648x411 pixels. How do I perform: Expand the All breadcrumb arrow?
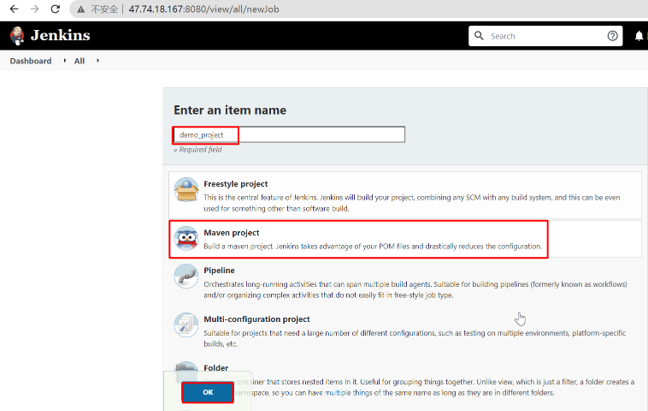pos(98,60)
